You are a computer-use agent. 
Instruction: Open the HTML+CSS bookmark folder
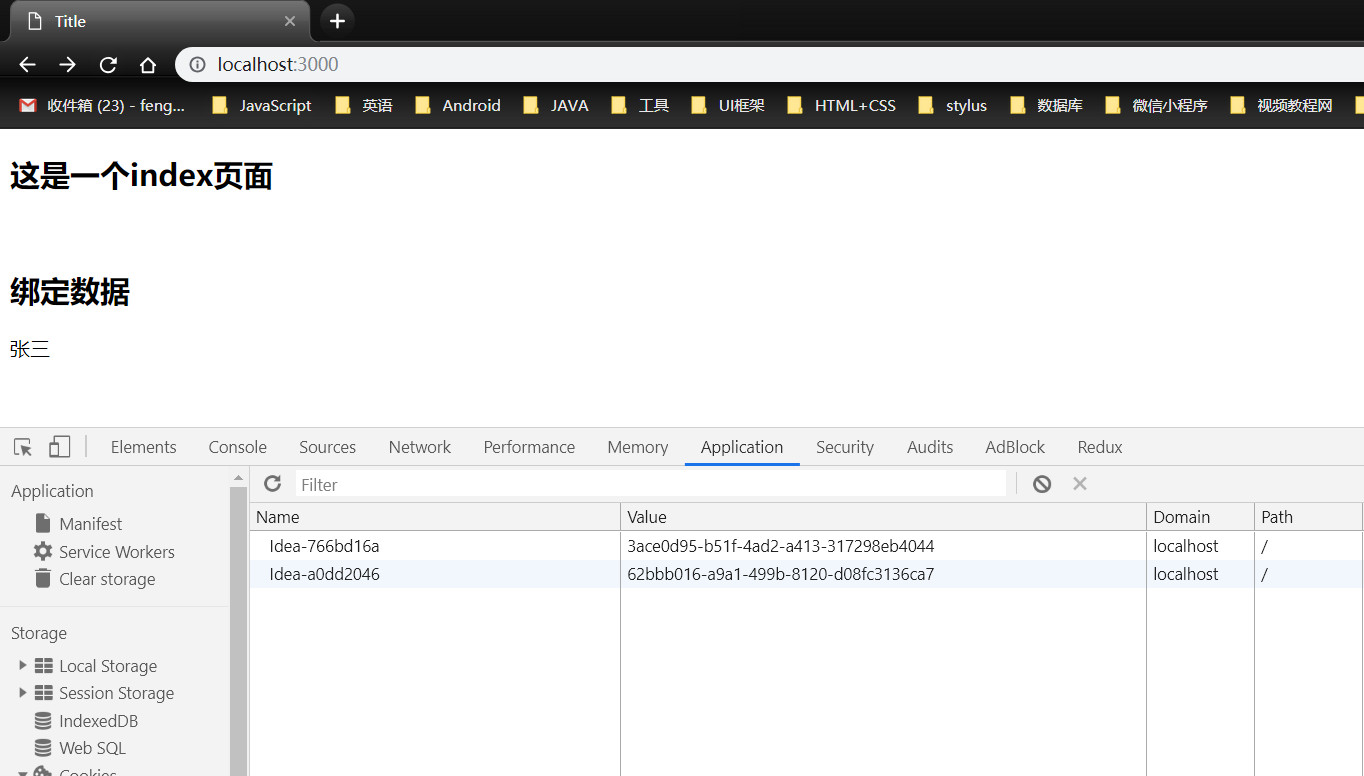tap(842, 105)
